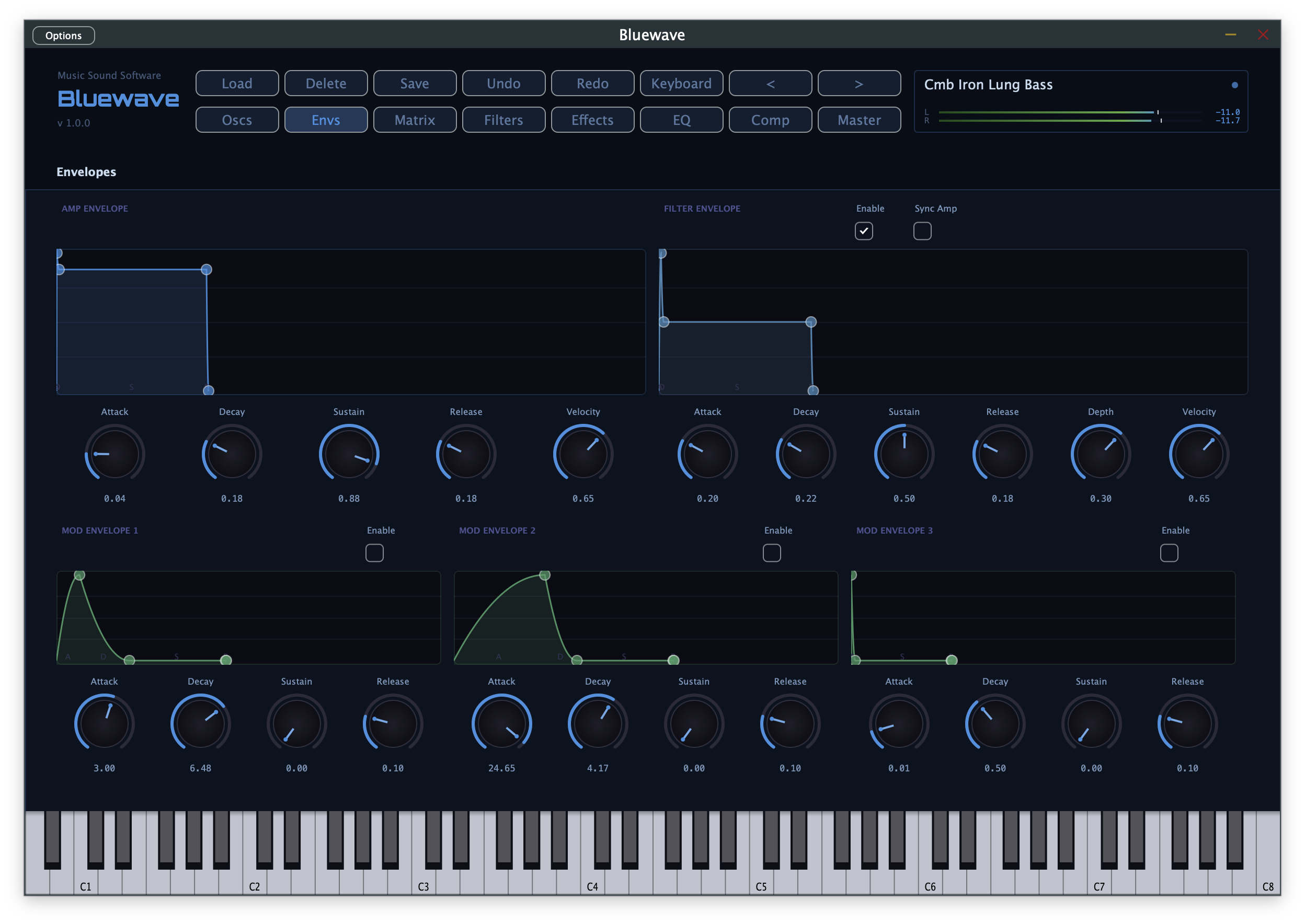1305x924 pixels.
Task: Click the Mod Envelope 2 Attack knob
Action: click(501, 724)
